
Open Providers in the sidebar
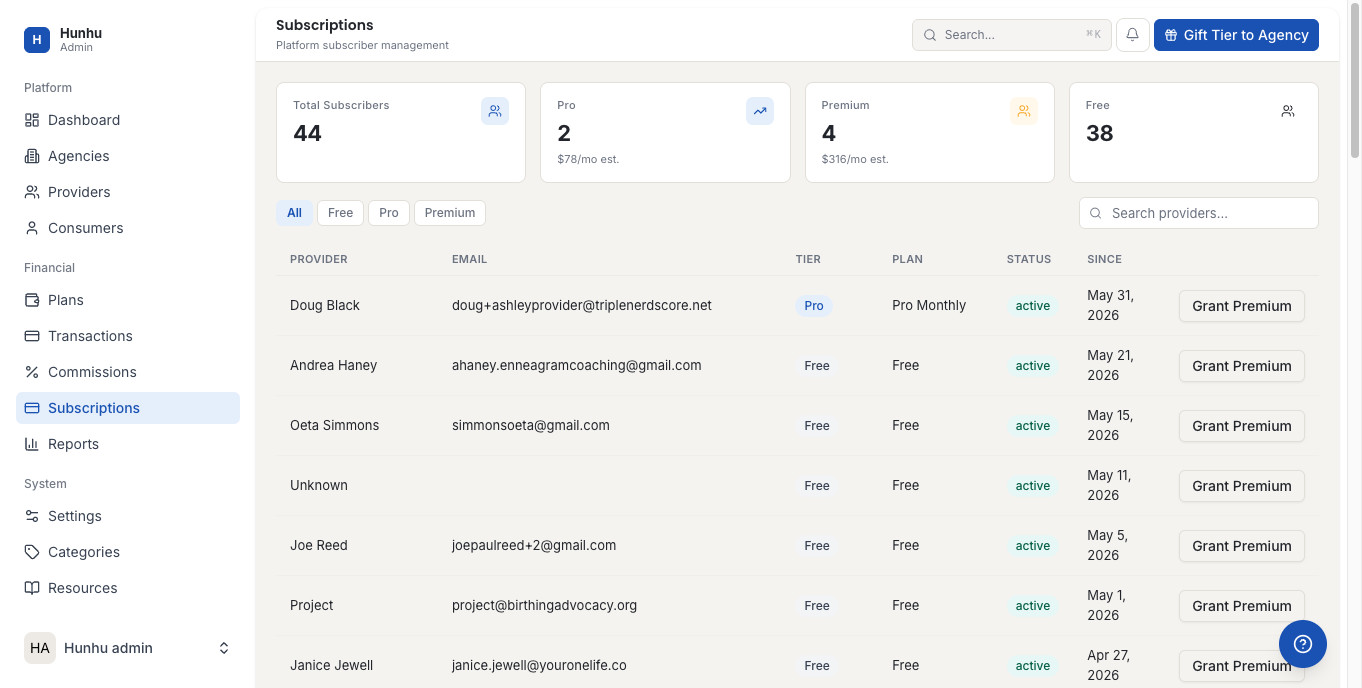click(128, 192)
